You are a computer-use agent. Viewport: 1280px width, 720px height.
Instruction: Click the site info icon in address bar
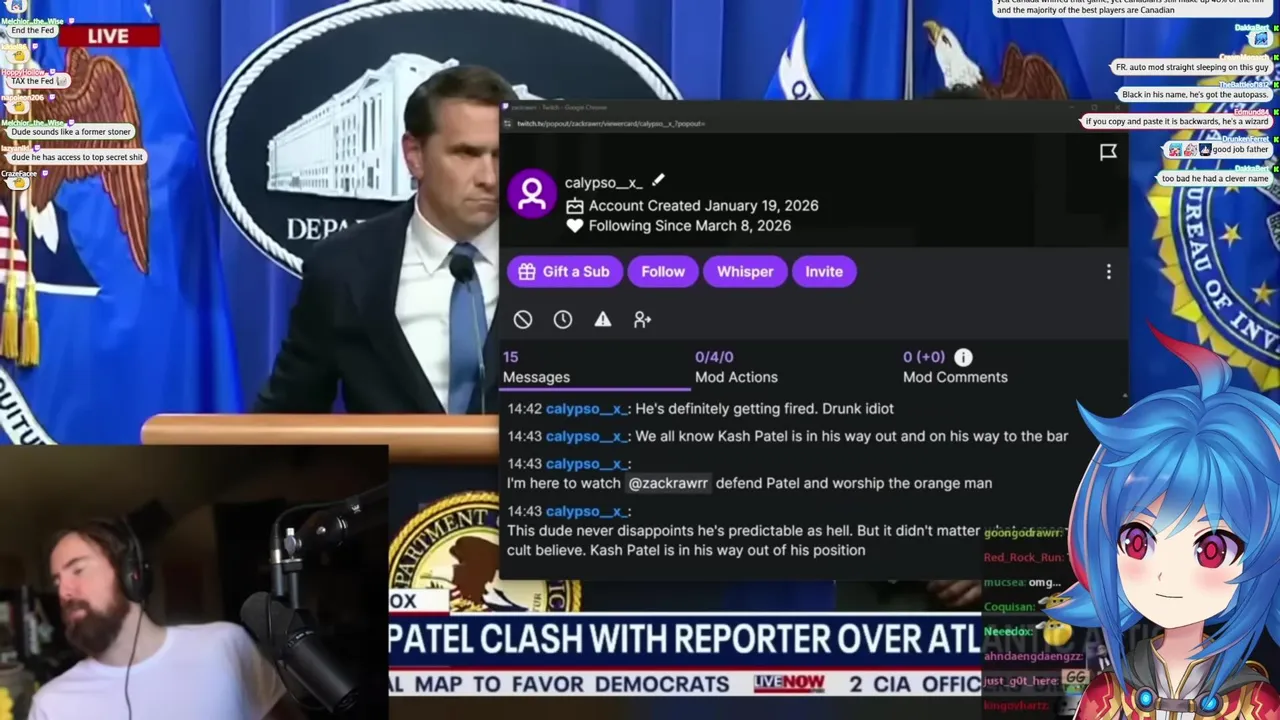click(508, 123)
